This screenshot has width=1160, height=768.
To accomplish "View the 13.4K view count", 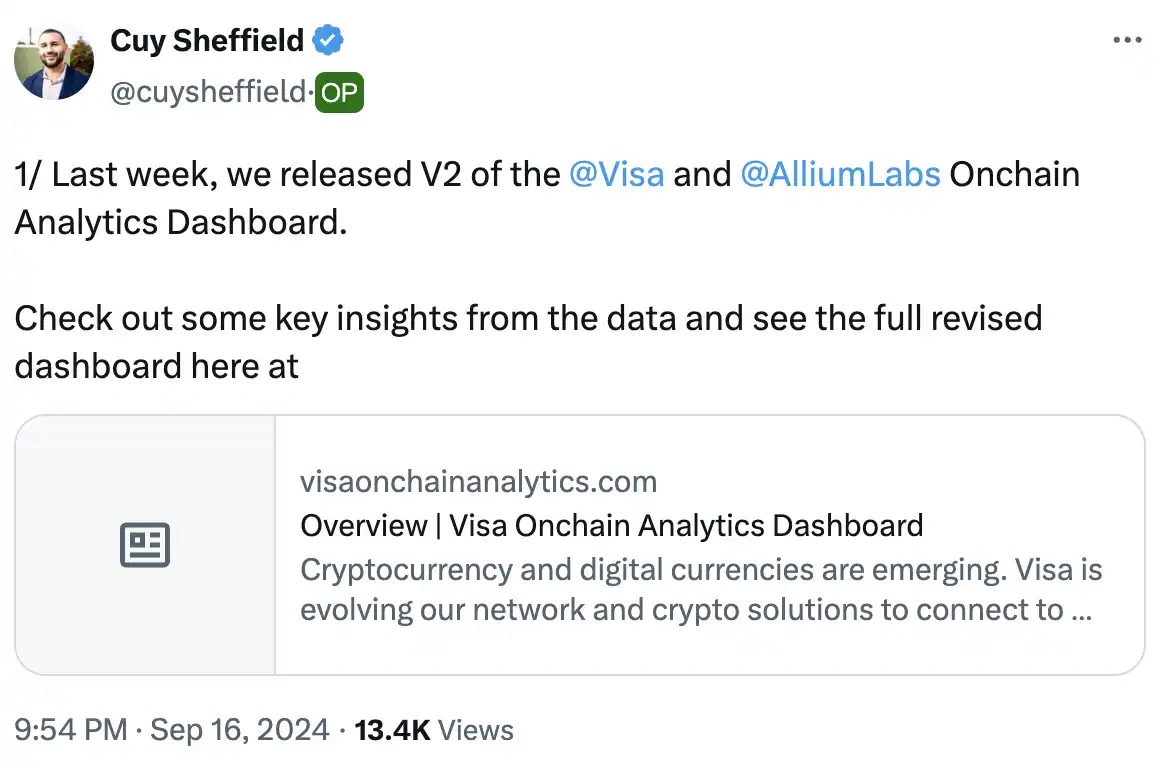I will point(392,730).
